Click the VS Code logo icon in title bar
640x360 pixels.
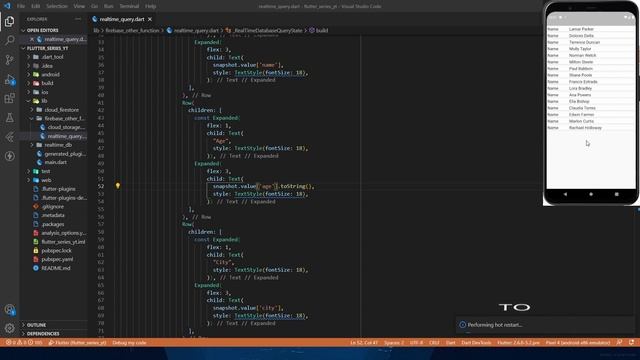(x=7, y=6)
